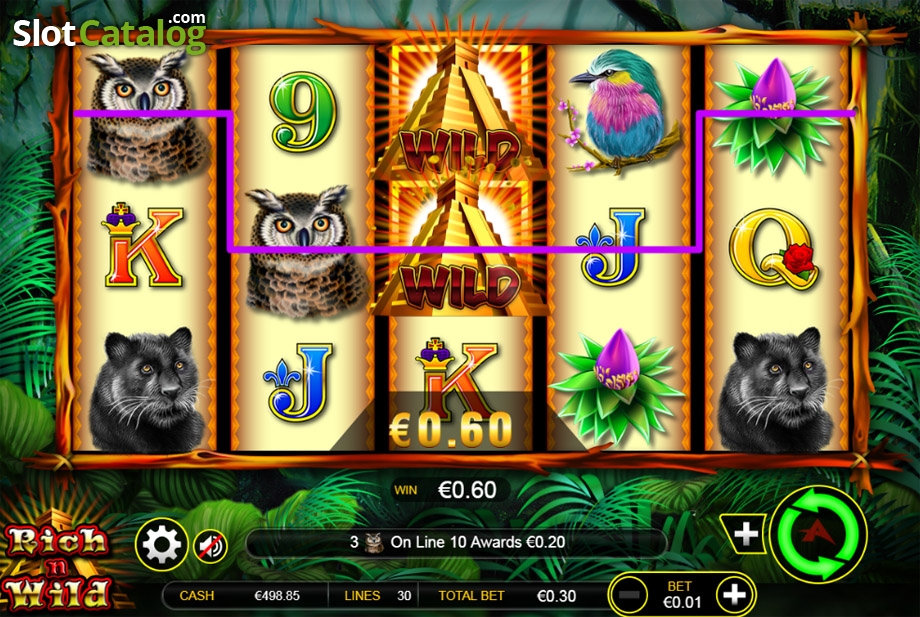Click the golden Q symbol with rose
Screen dimensions: 920x617
pos(773,249)
